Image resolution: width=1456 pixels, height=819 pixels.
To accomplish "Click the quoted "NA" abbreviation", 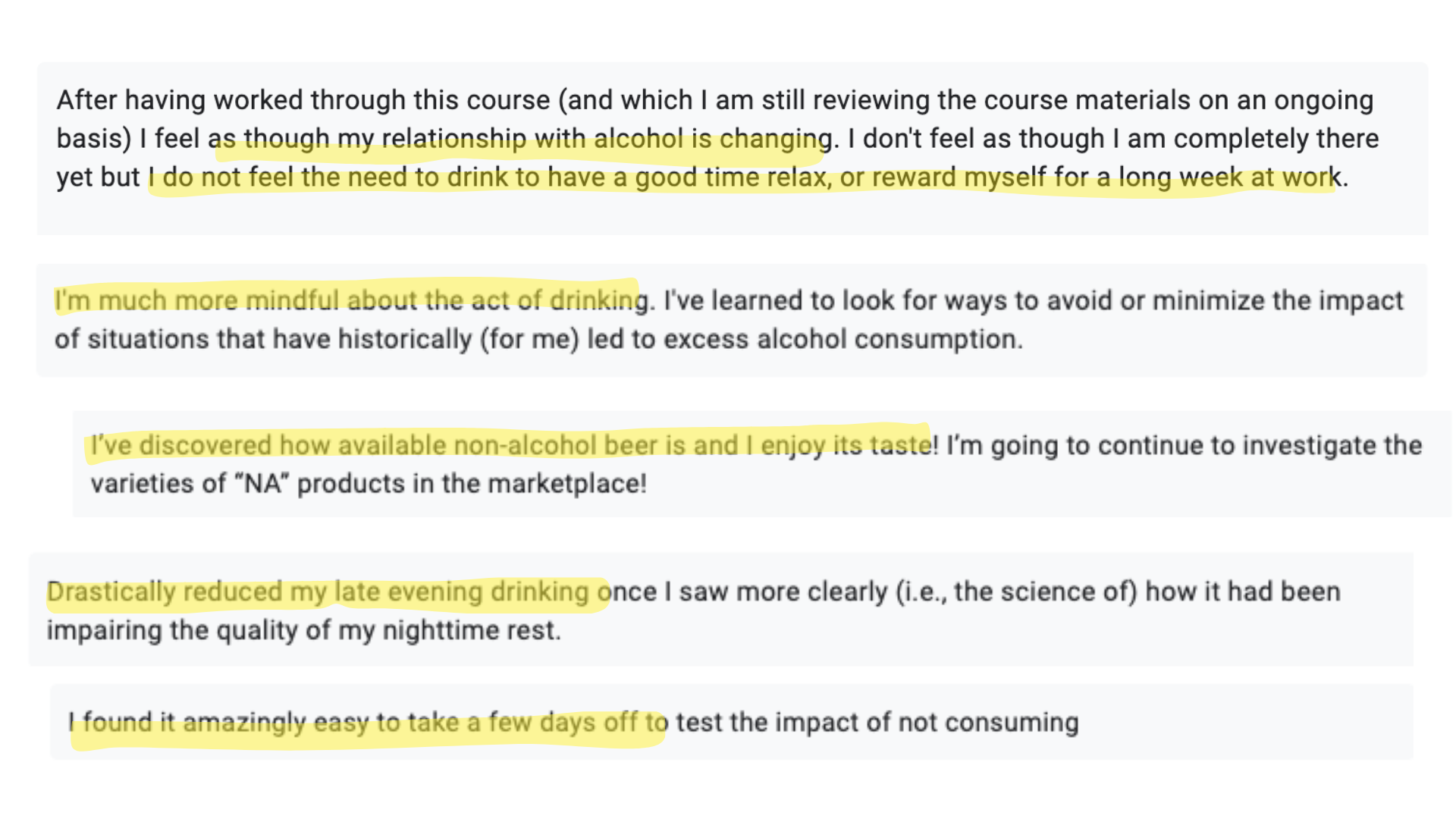I will click(264, 485).
